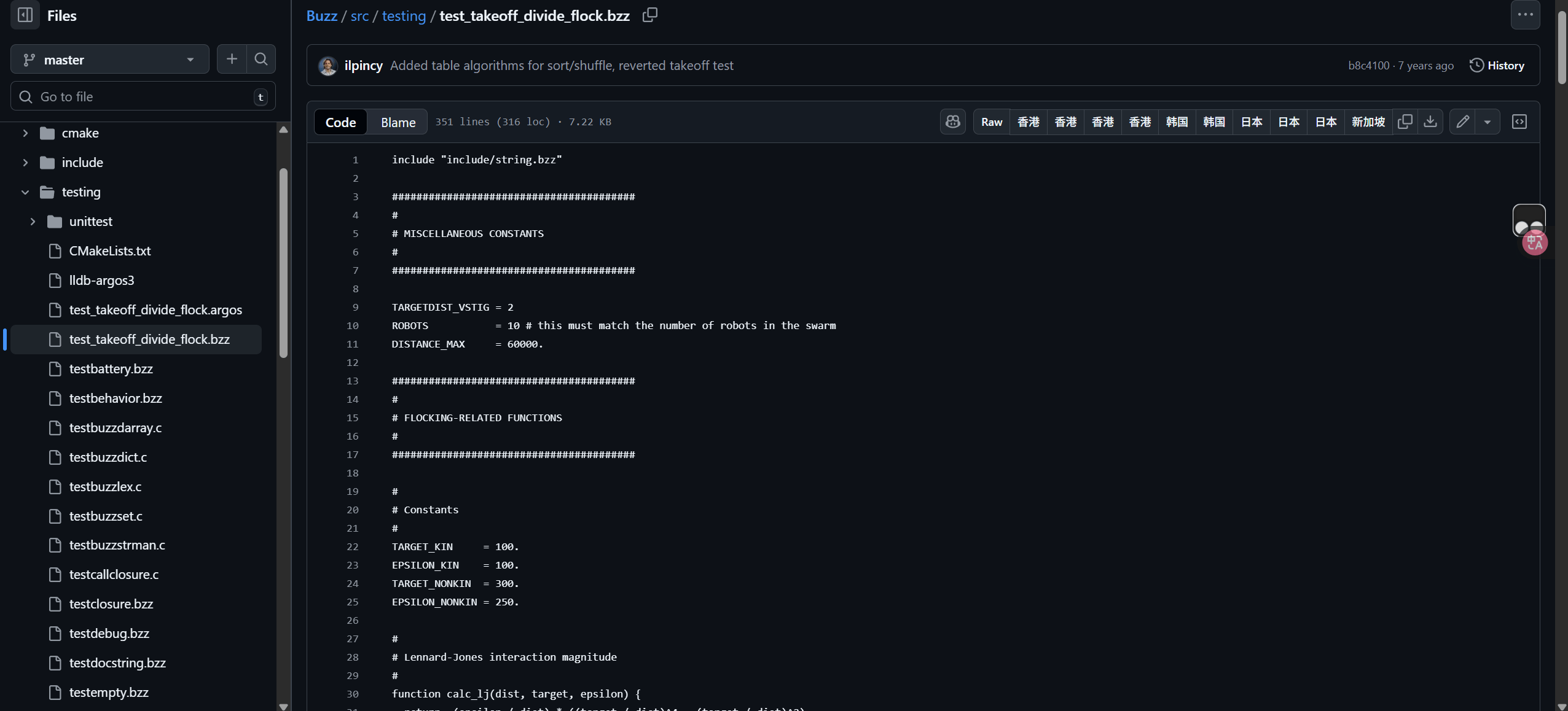Click ilpincy's avatar image
Screen dimensions: 1568x711
328,66
